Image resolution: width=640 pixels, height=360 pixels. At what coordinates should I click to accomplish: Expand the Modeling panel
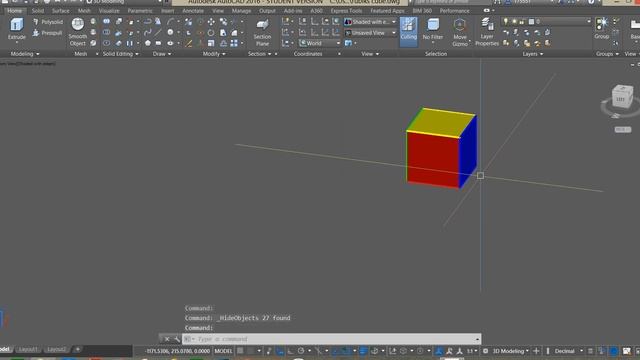pos(25,54)
